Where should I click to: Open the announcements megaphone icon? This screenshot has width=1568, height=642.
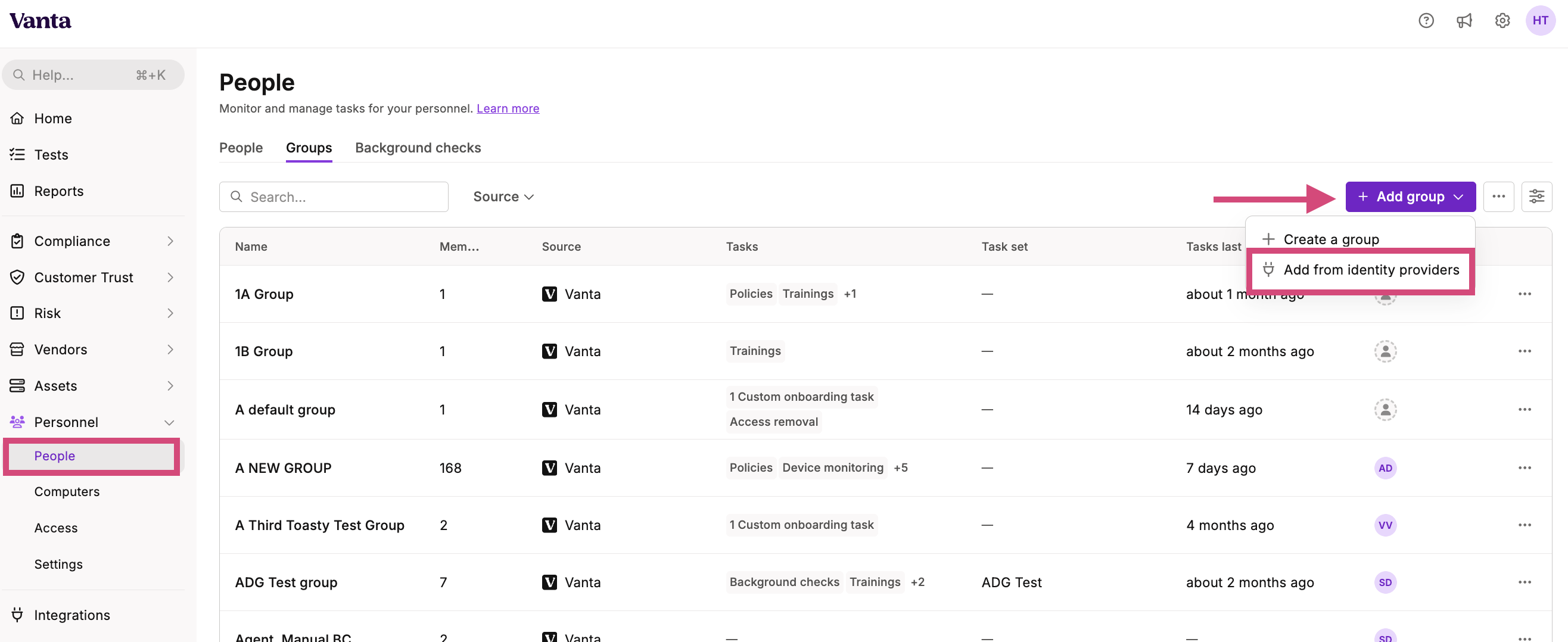pos(1464,21)
